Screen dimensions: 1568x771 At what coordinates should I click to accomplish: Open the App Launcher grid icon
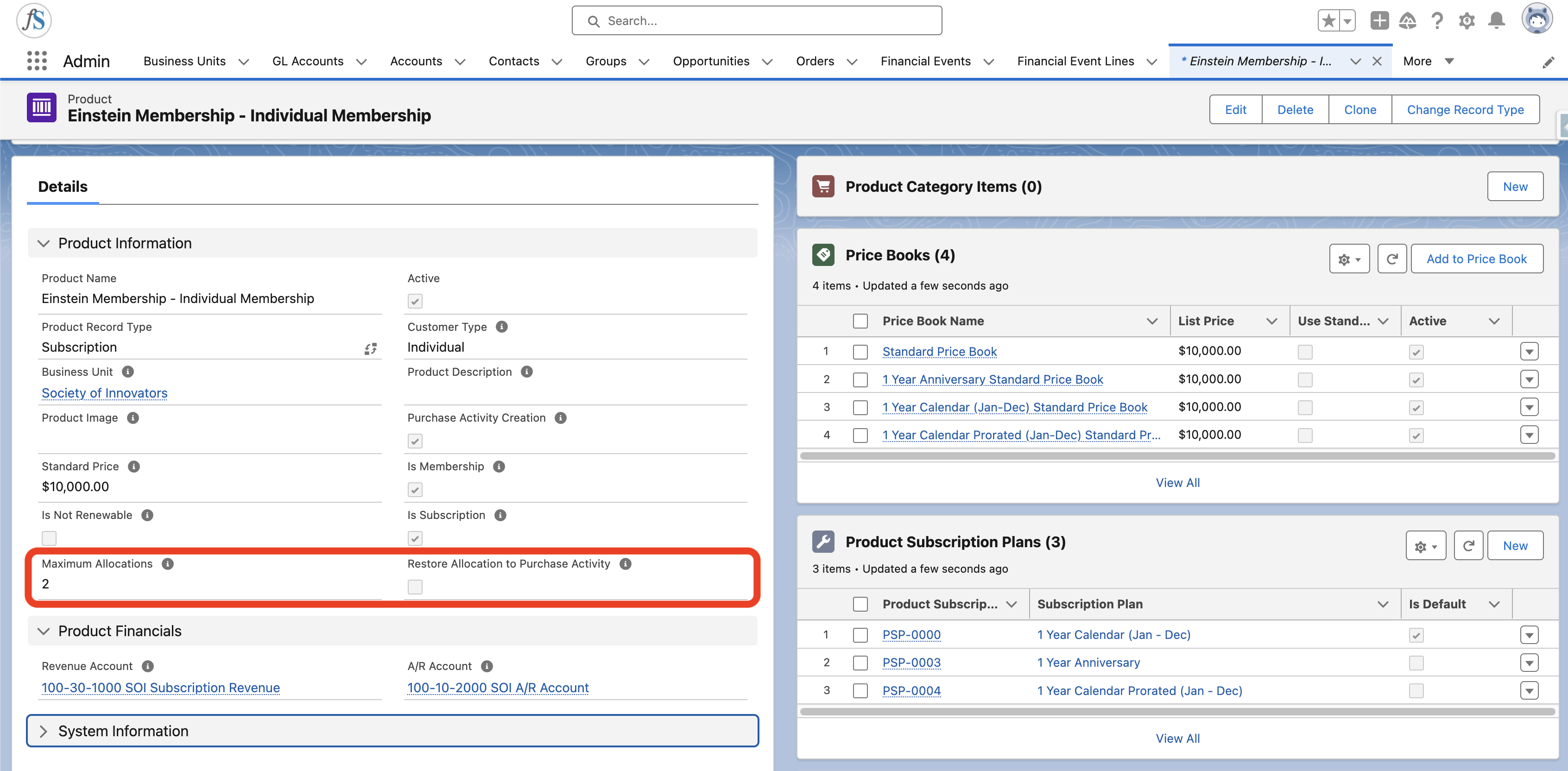pyautogui.click(x=37, y=61)
